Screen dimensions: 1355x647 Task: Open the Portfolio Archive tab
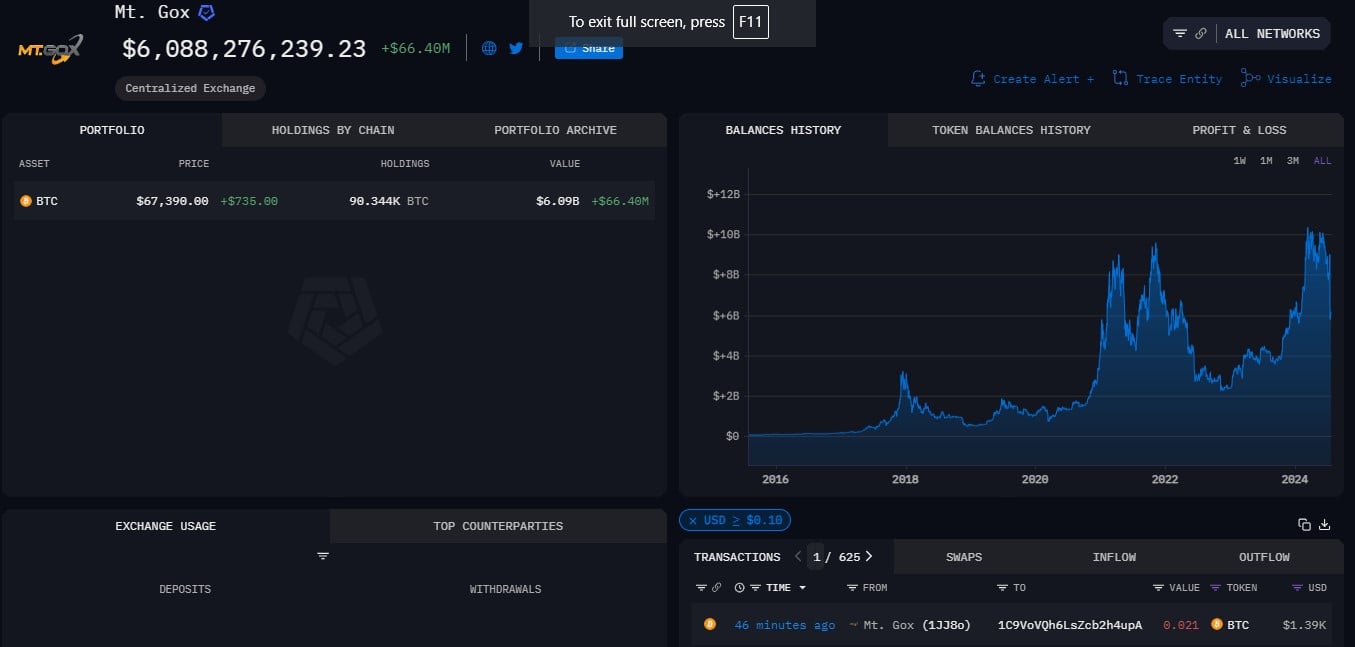(x=555, y=130)
